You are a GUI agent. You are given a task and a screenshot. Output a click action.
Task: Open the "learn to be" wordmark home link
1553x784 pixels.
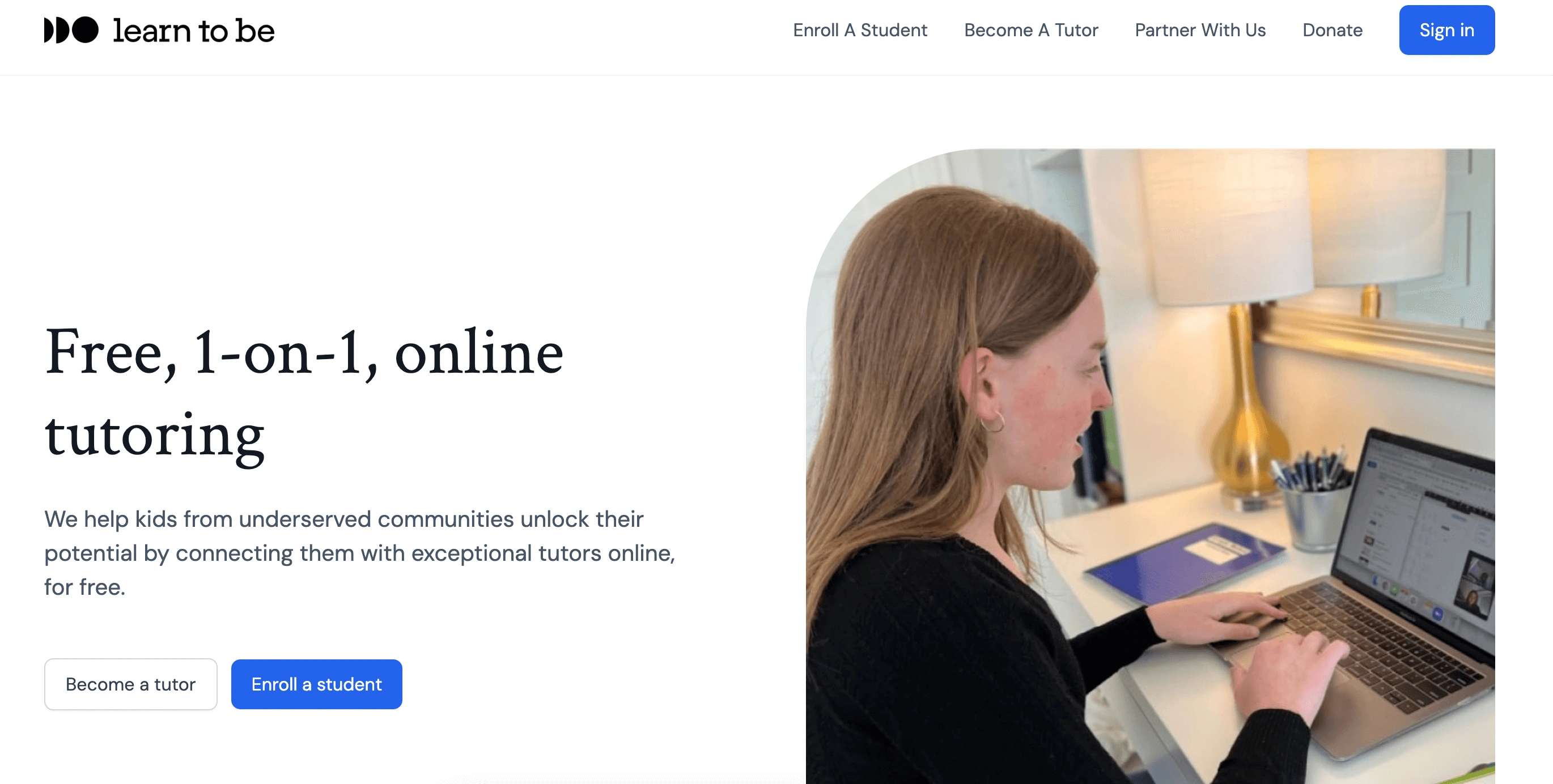tap(193, 30)
